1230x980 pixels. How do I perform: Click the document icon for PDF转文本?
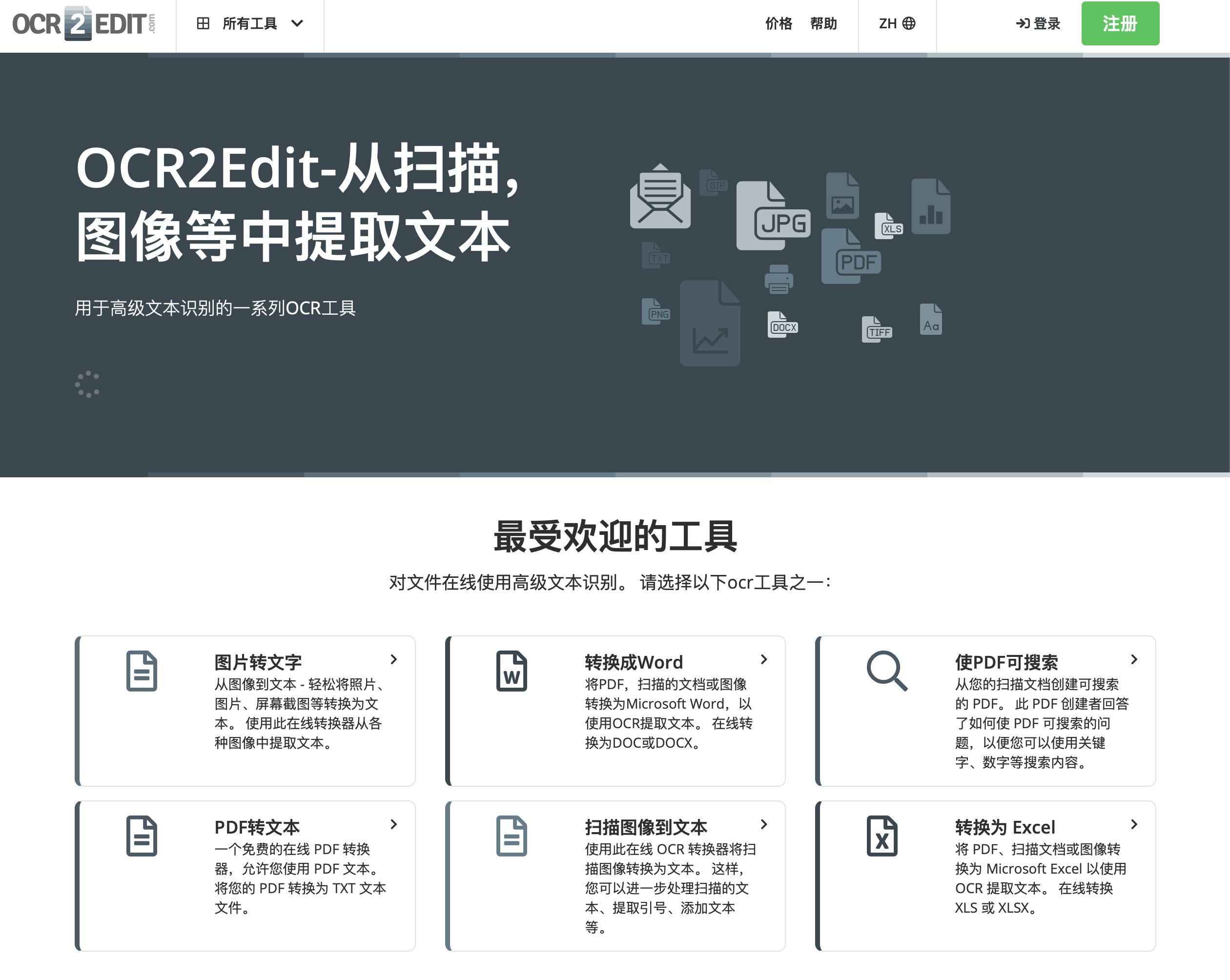tap(141, 836)
